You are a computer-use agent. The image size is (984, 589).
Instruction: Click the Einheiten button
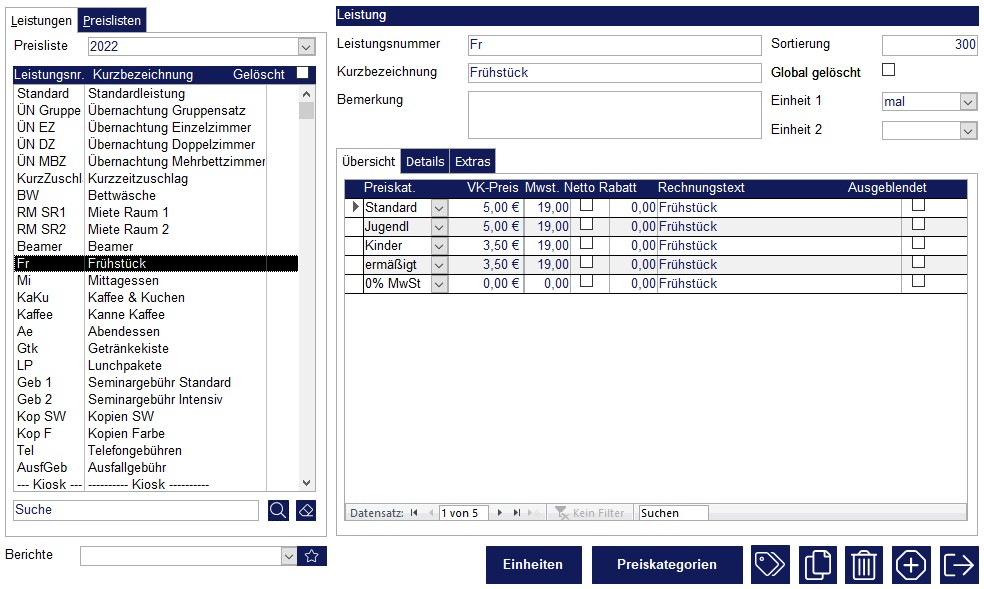coord(533,564)
